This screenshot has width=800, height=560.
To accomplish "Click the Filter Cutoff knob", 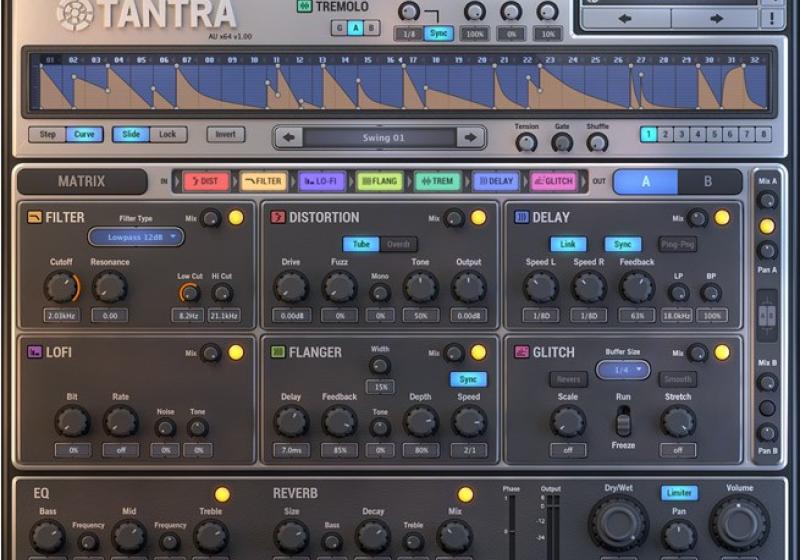I will pyautogui.click(x=62, y=287).
